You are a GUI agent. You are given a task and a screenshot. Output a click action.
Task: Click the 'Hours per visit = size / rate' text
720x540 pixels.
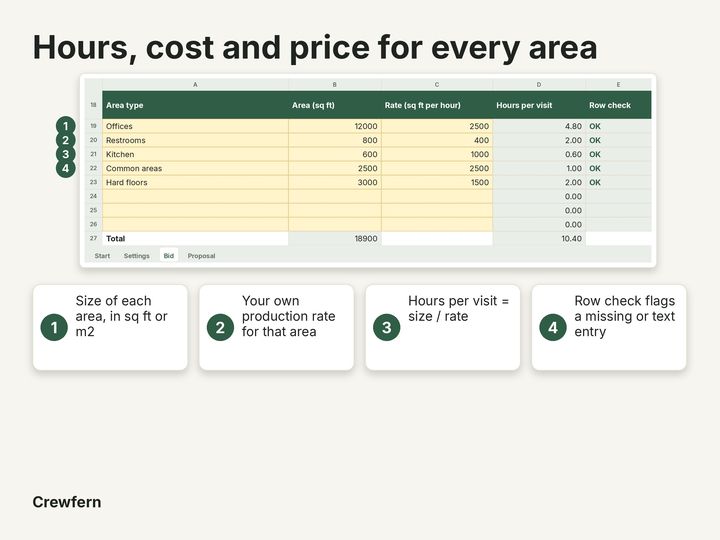pyautogui.click(x=458, y=309)
